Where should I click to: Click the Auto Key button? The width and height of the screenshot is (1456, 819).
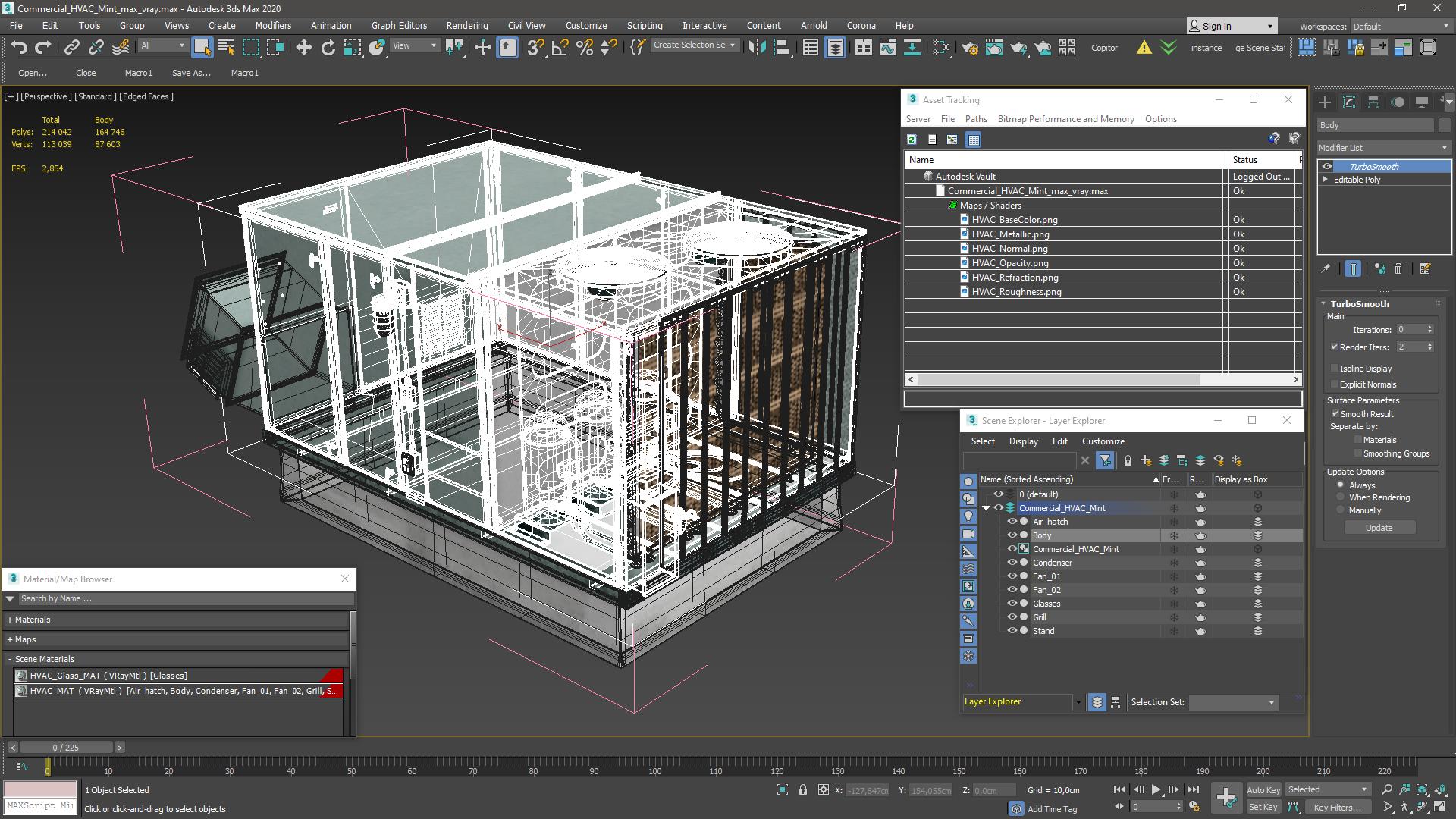[1263, 790]
